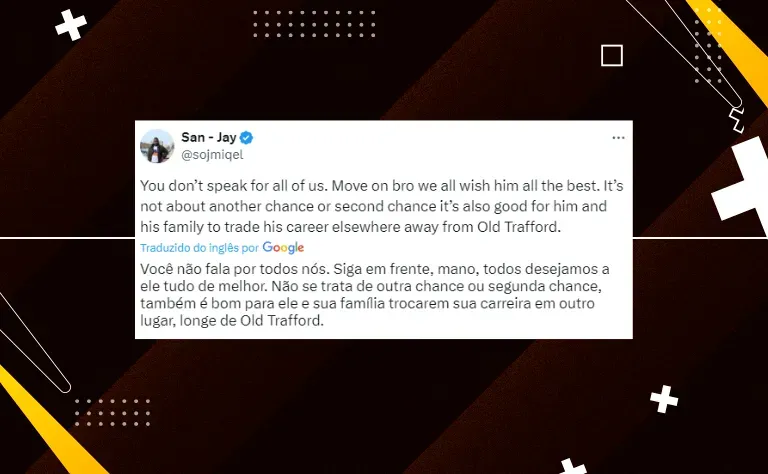Click the English tweet starting 'You don't speak'
Image resolution: width=768 pixels, height=474 pixels.
[x=382, y=207]
